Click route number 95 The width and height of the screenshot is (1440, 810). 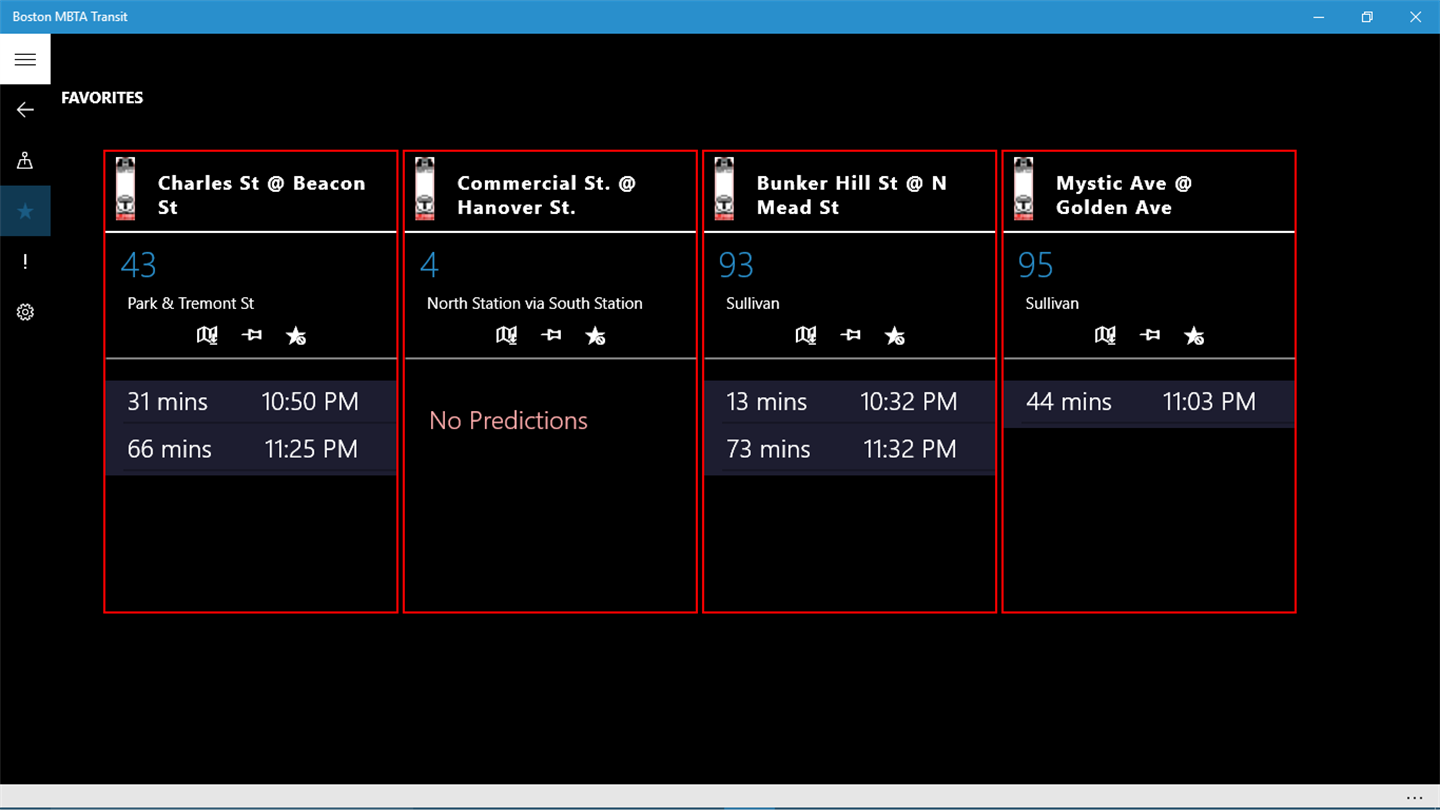point(1036,265)
